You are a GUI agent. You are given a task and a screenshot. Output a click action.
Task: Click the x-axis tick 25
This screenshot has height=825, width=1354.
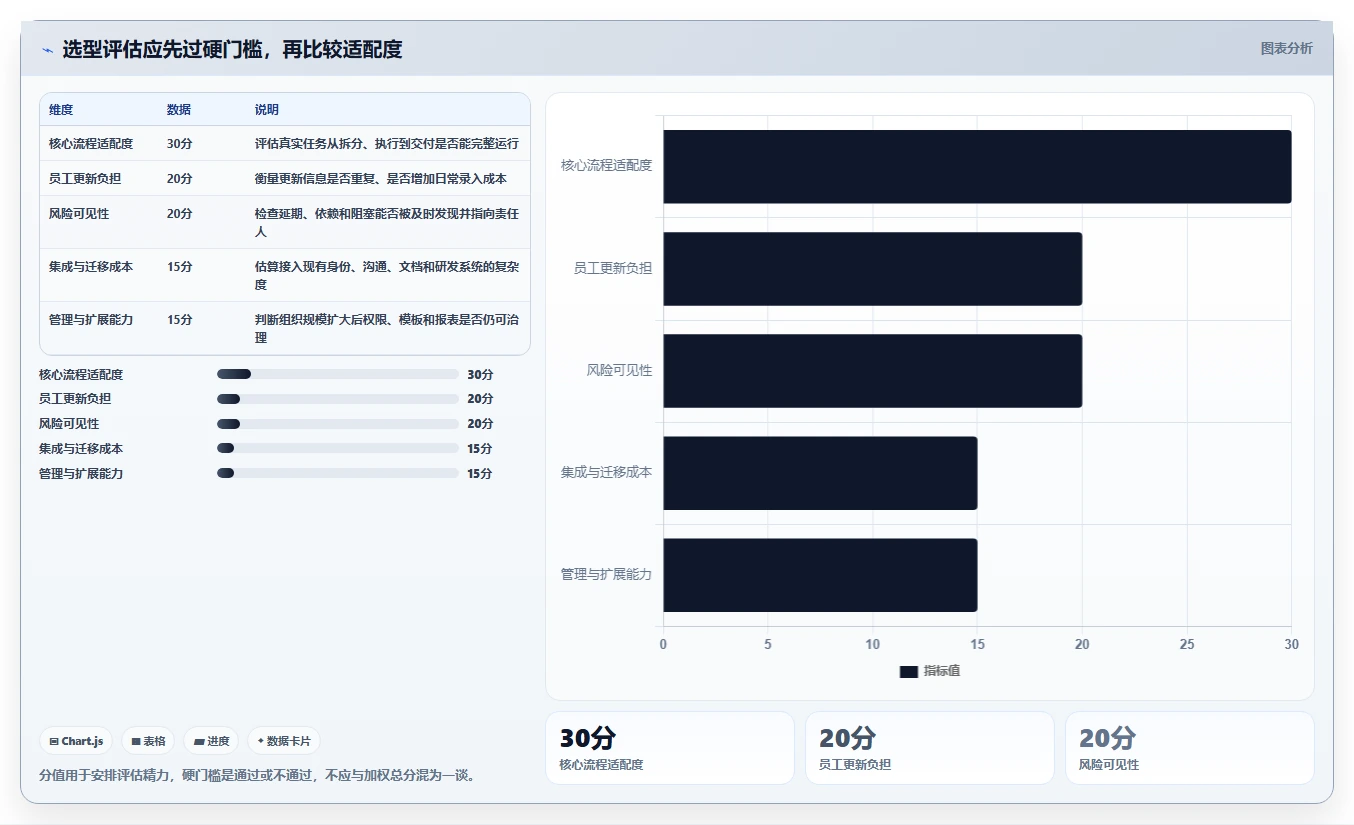click(1187, 644)
